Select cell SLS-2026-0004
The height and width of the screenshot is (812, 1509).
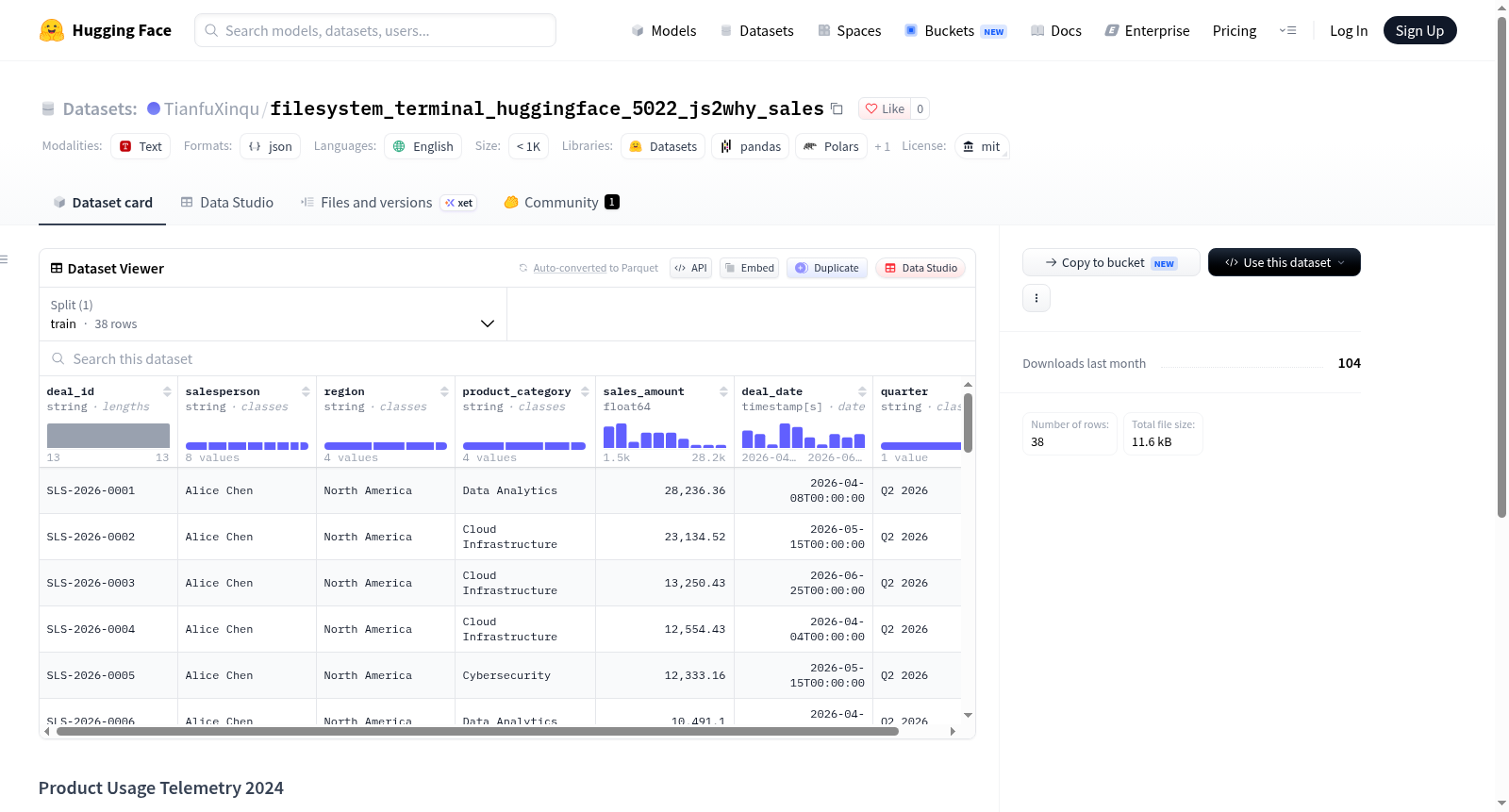pyautogui.click(x=108, y=629)
